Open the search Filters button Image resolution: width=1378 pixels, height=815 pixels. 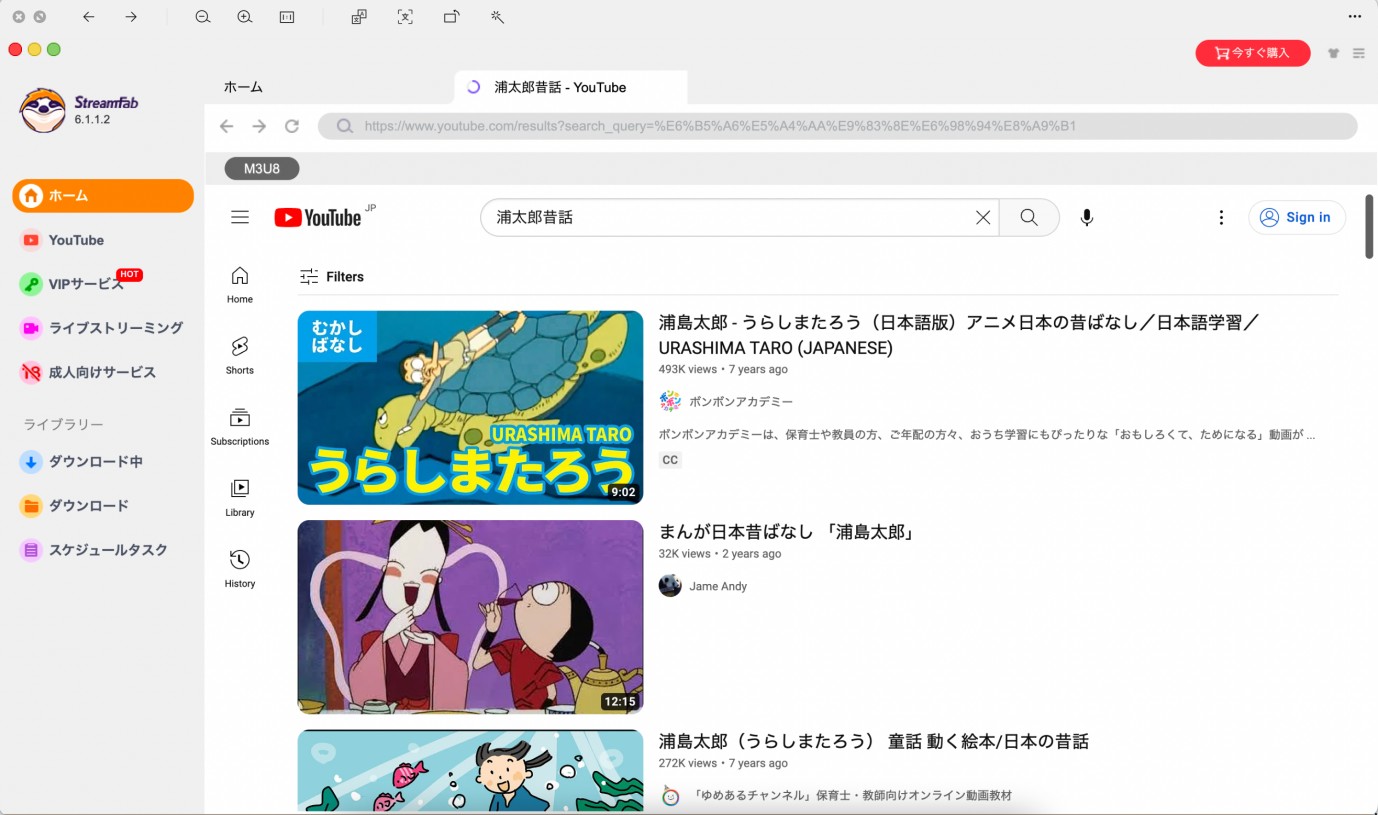[332, 277]
